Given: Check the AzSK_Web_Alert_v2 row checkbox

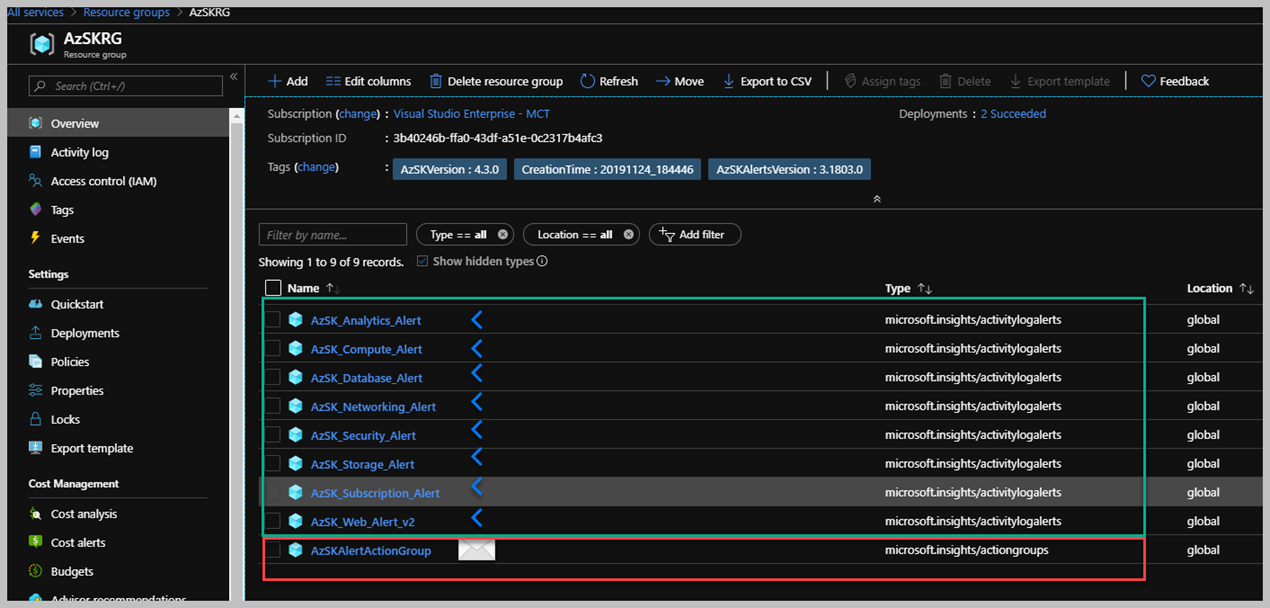Looking at the screenshot, I should (x=273, y=521).
